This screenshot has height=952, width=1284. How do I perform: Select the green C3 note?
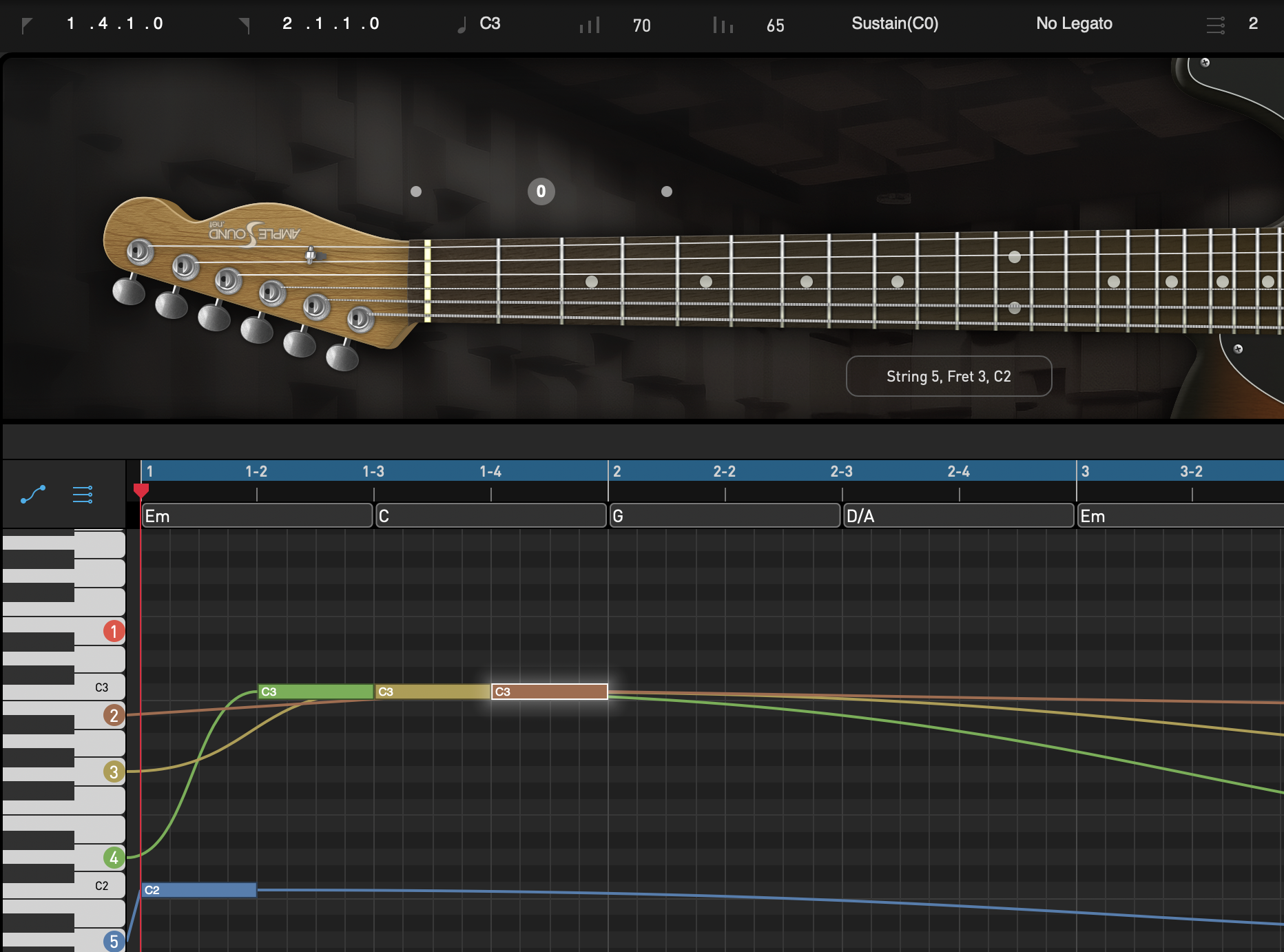click(x=315, y=692)
